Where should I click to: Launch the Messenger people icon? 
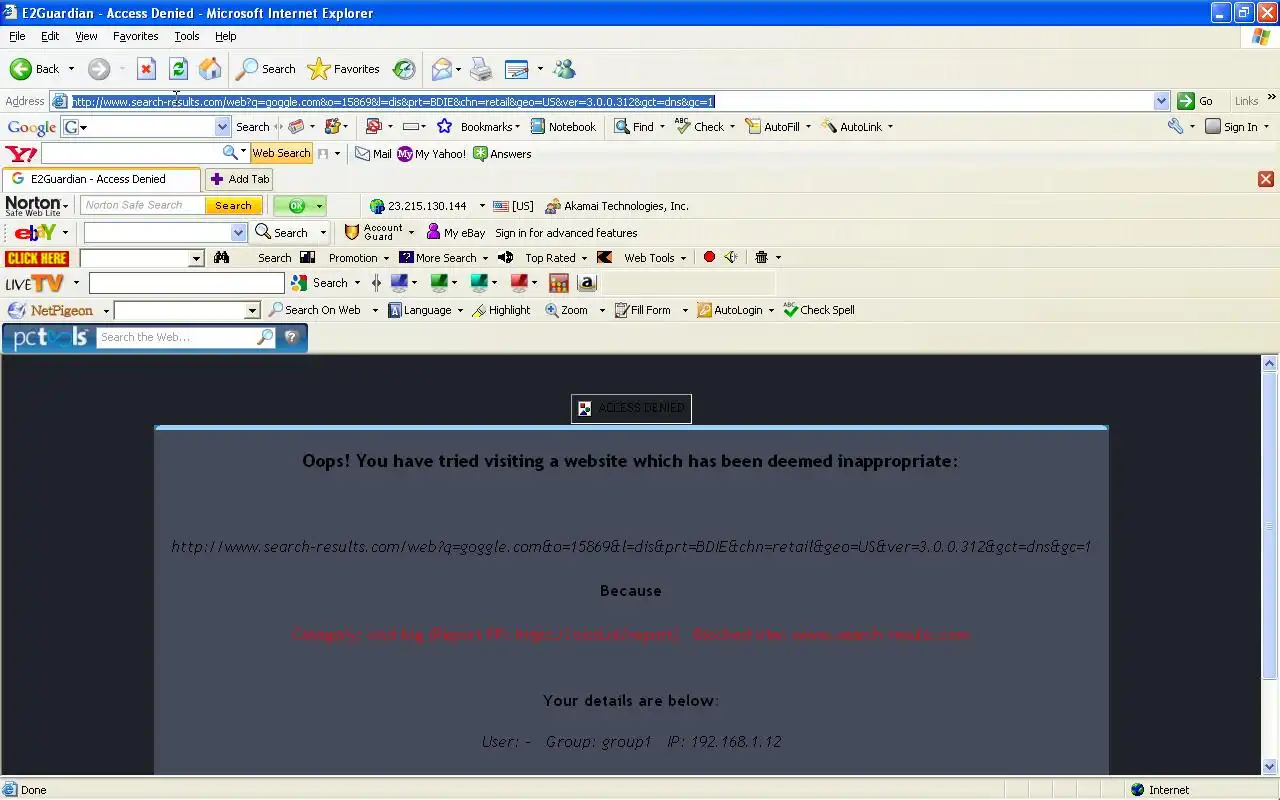pyautogui.click(x=564, y=69)
